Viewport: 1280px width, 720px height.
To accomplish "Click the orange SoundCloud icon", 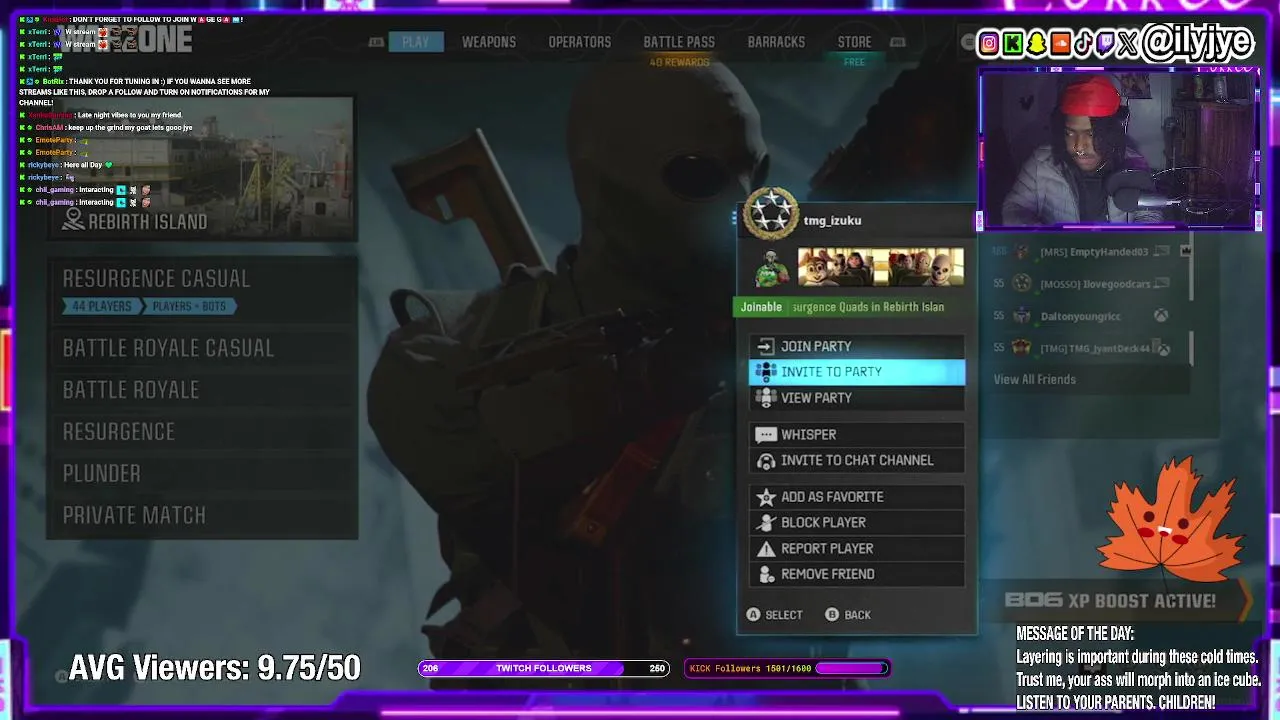I will tap(1060, 43).
